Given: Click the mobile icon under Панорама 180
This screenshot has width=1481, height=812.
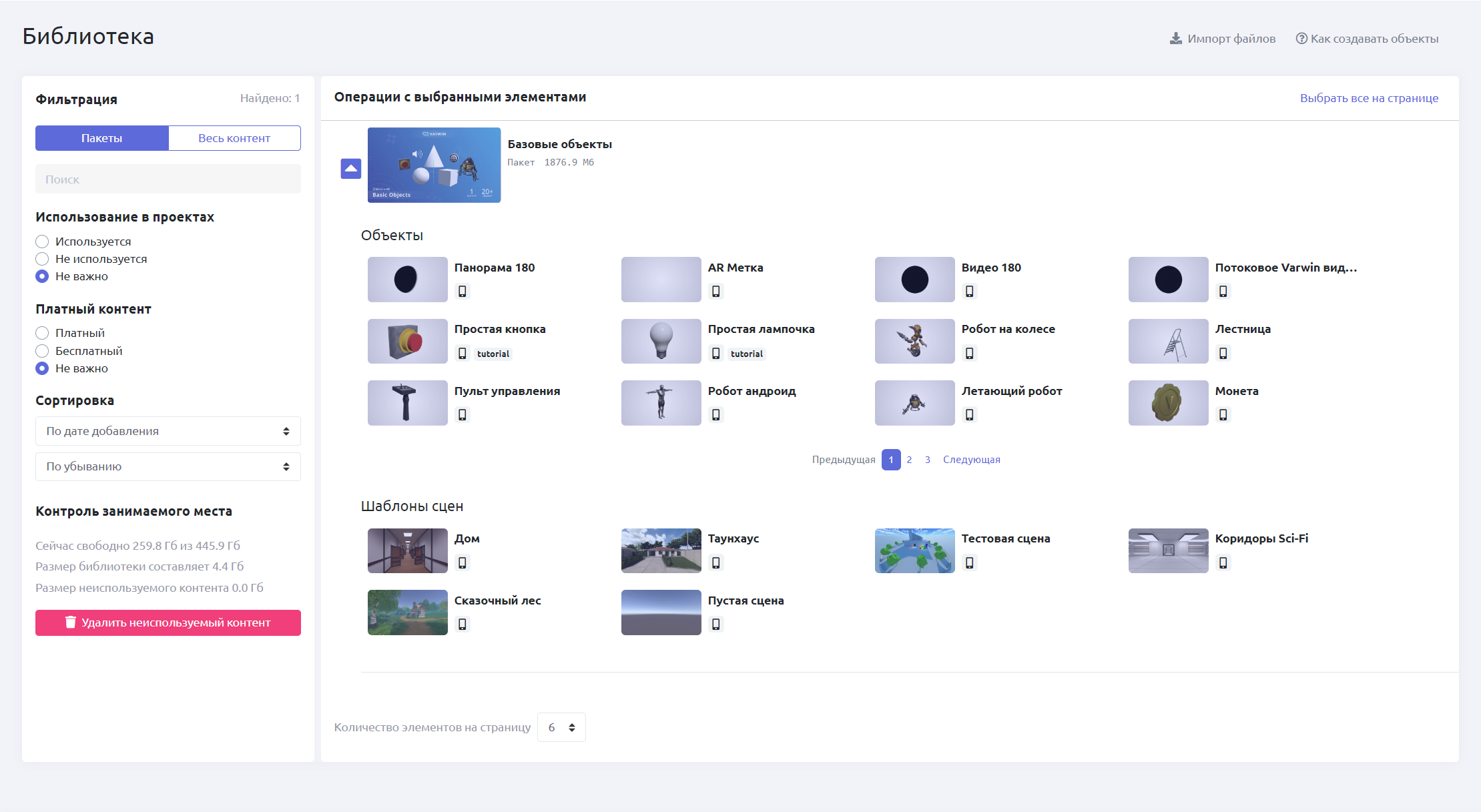Looking at the screenshot, I should [x=462, y=291].
